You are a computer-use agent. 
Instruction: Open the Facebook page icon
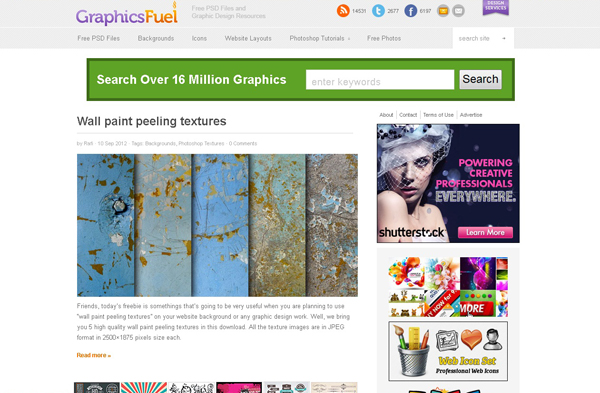tap(411, 11)
